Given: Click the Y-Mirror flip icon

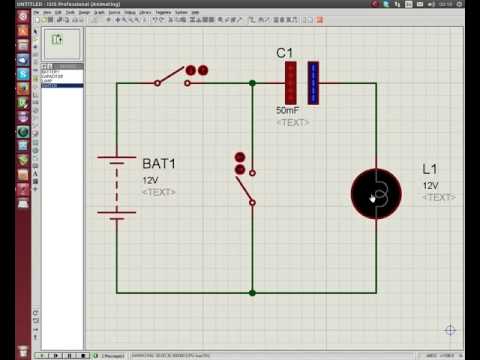Looking at the screenshot, I should (x=35, y=337).
